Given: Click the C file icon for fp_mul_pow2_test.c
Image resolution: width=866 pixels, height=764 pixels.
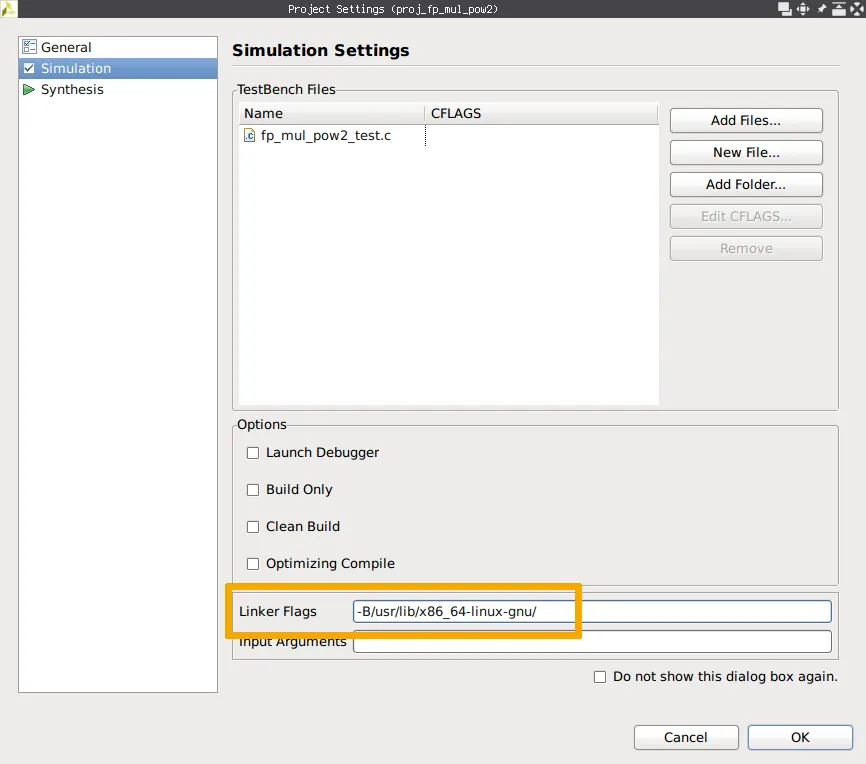Looking at the screenshot, I should tap(250, 135).
